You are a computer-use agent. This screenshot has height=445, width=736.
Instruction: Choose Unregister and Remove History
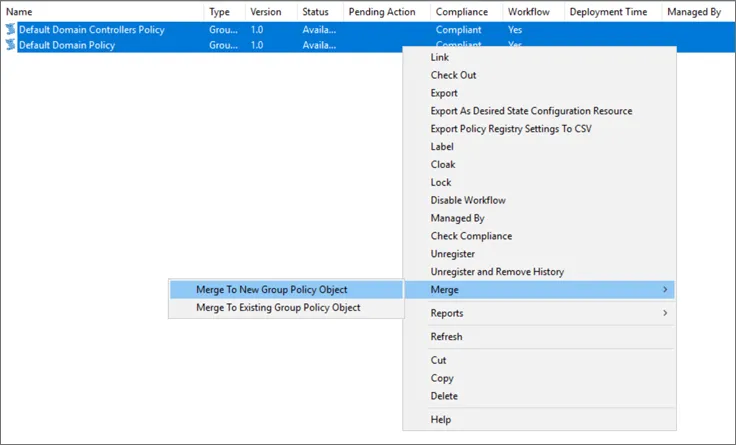click(x=497, y=271)
